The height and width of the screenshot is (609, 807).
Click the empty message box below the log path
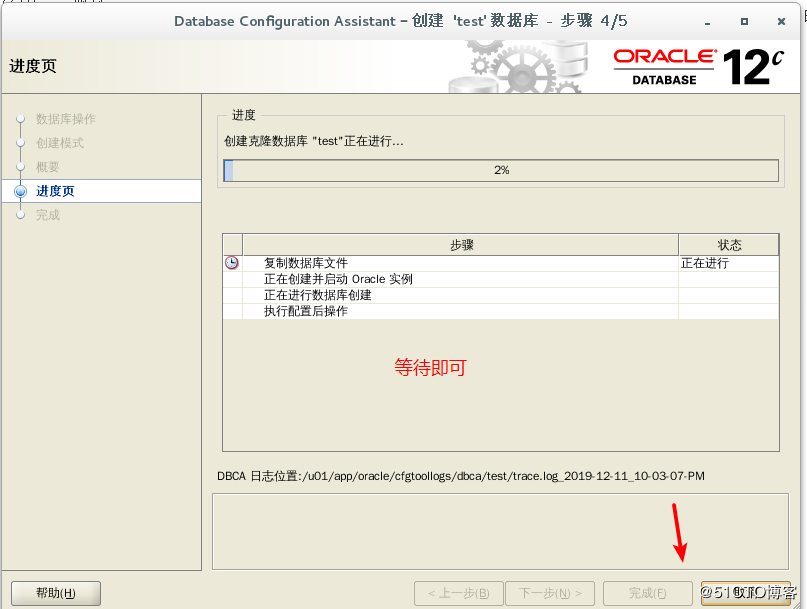500,532
